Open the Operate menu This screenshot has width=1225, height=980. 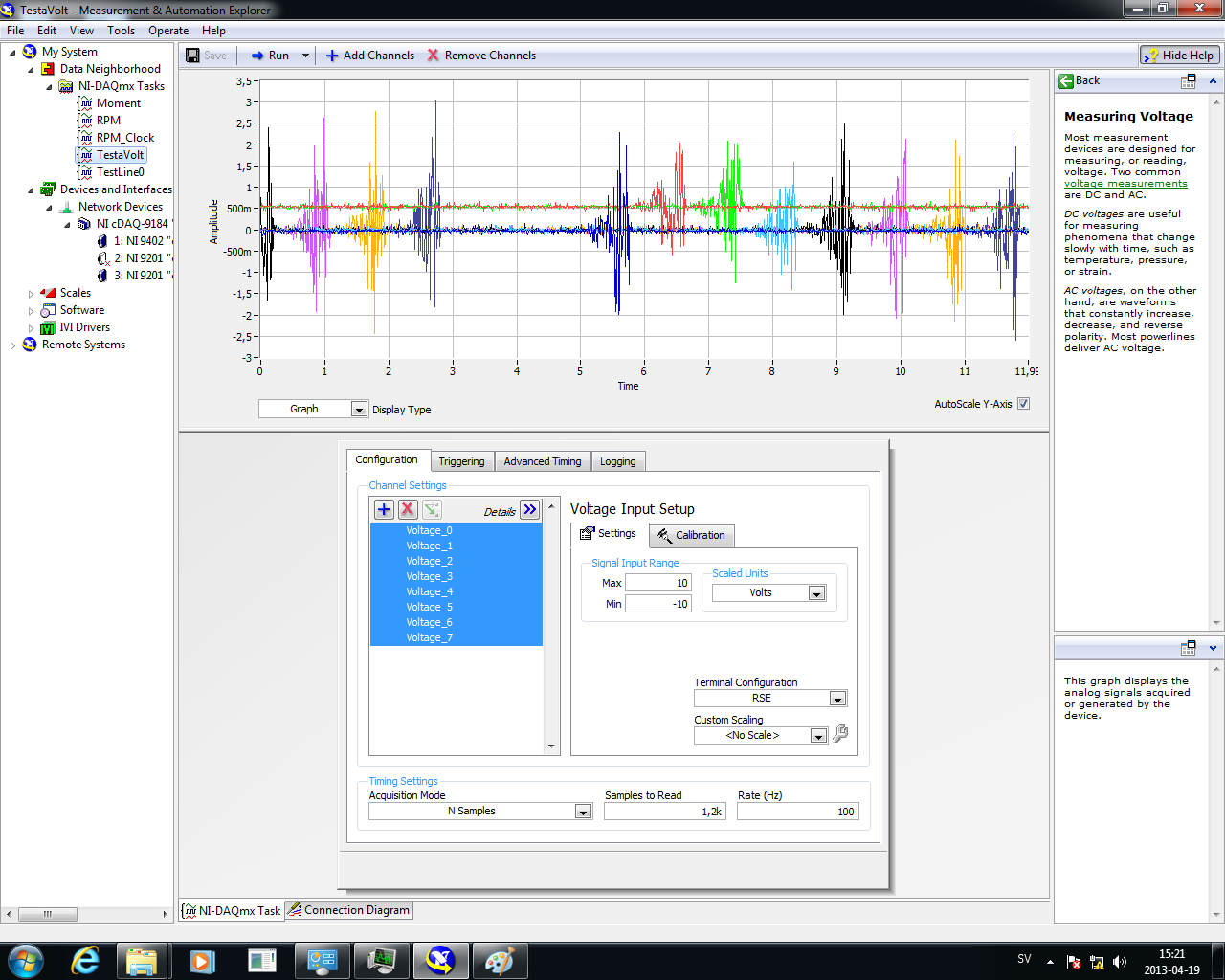click(x=168, y=31)
